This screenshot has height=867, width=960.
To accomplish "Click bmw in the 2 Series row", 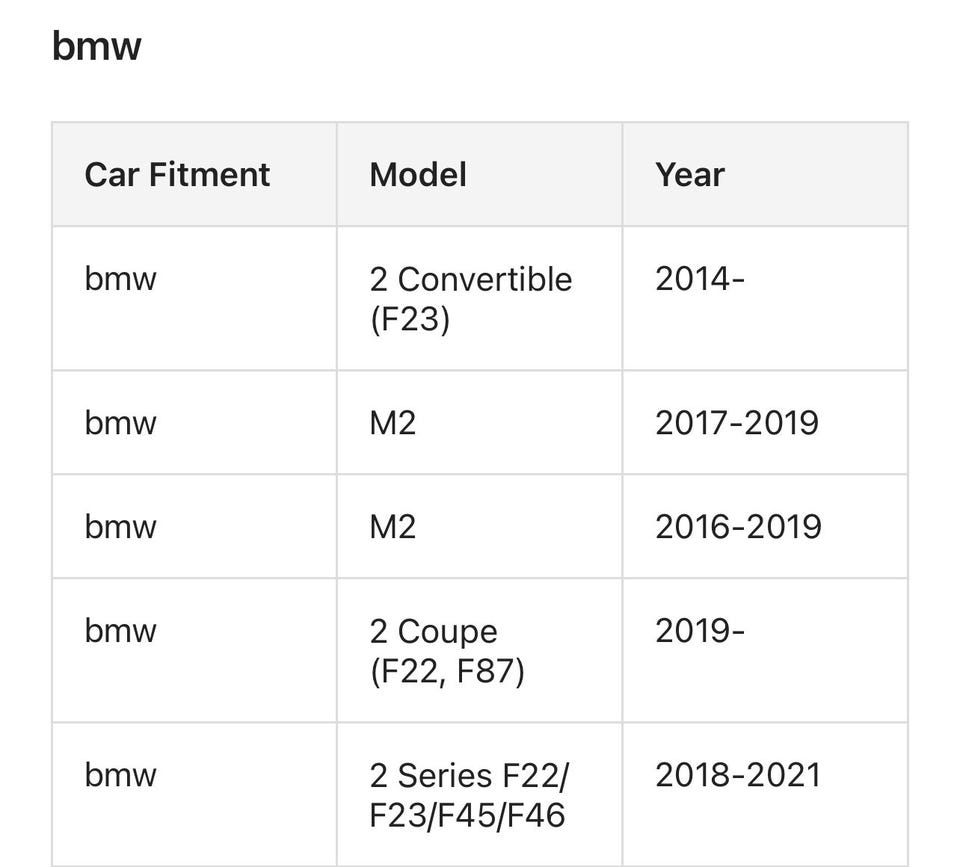I will (121, 775).
